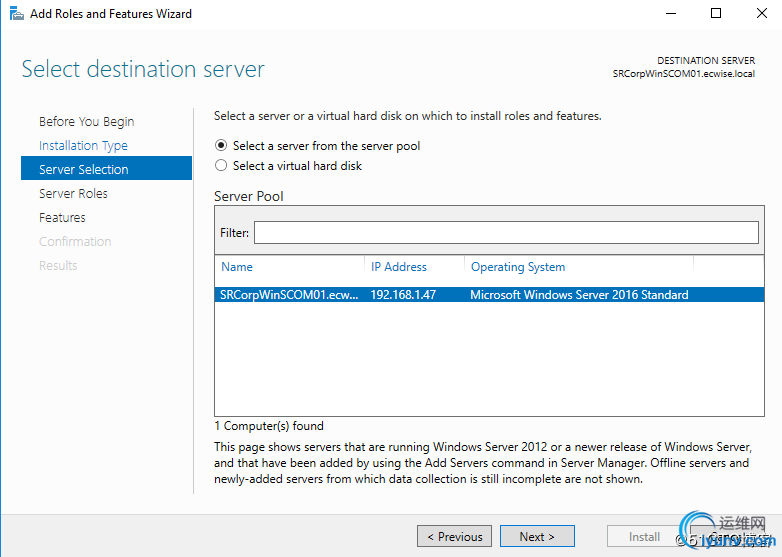Open the Features step
Image resolution: width=782 pixels, height=557 pixels.
(62, 217)
